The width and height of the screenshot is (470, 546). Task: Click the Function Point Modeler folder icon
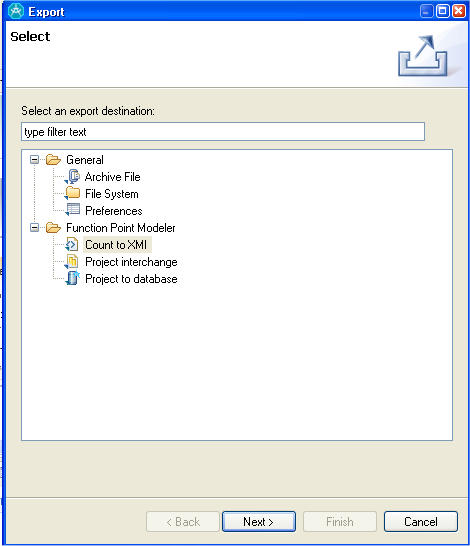53,227
